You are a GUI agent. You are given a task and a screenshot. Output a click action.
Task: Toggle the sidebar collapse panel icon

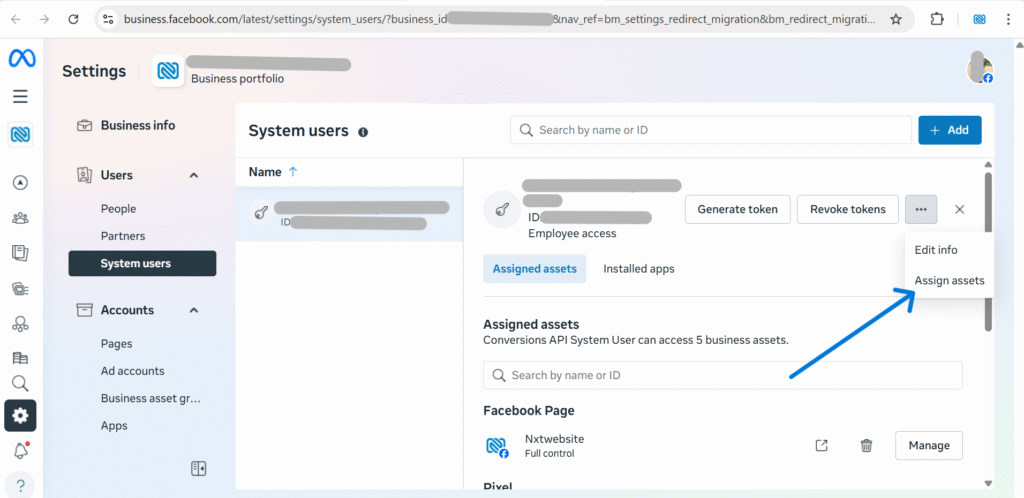tap(198, 468)
